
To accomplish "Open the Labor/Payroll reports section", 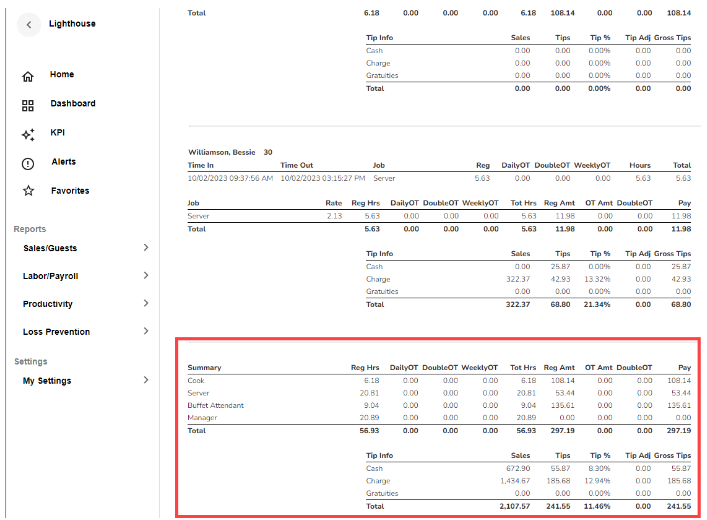I will coord(51,276).
